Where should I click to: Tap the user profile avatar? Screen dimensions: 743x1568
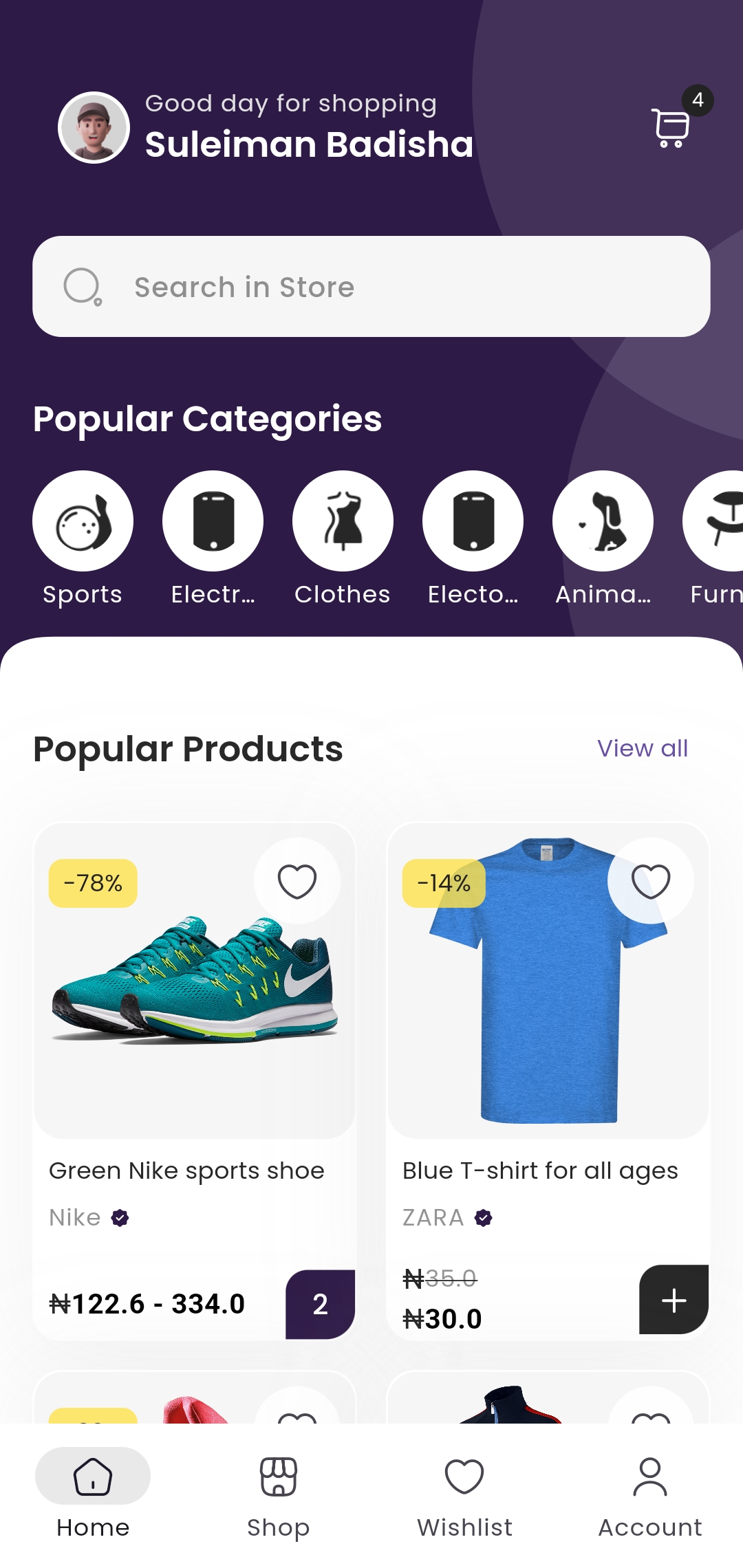coord(94,127)
